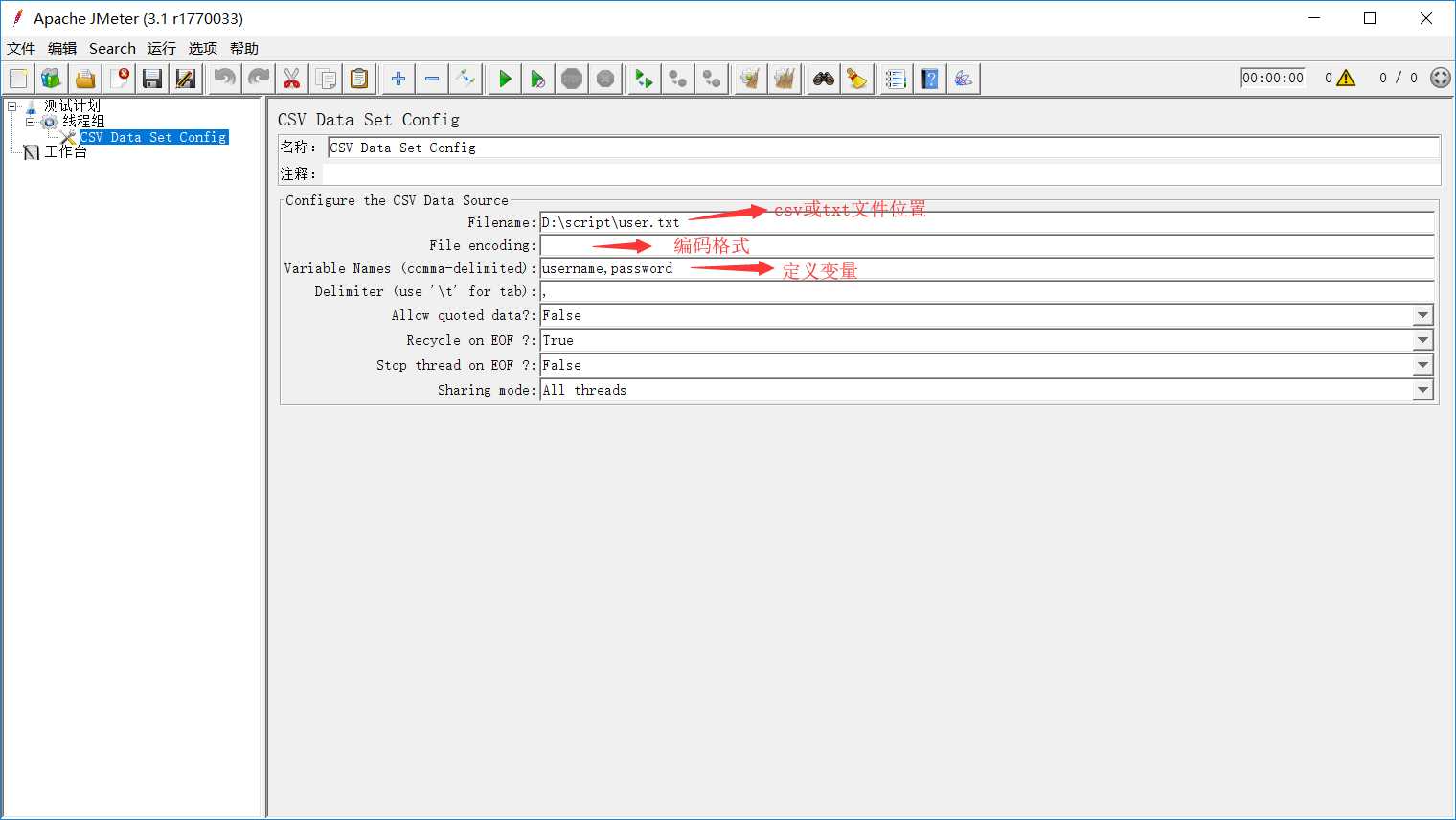Open the 文件 menu
The image size is (1456, 820).
pyautogui.click(x=21, y=48)
